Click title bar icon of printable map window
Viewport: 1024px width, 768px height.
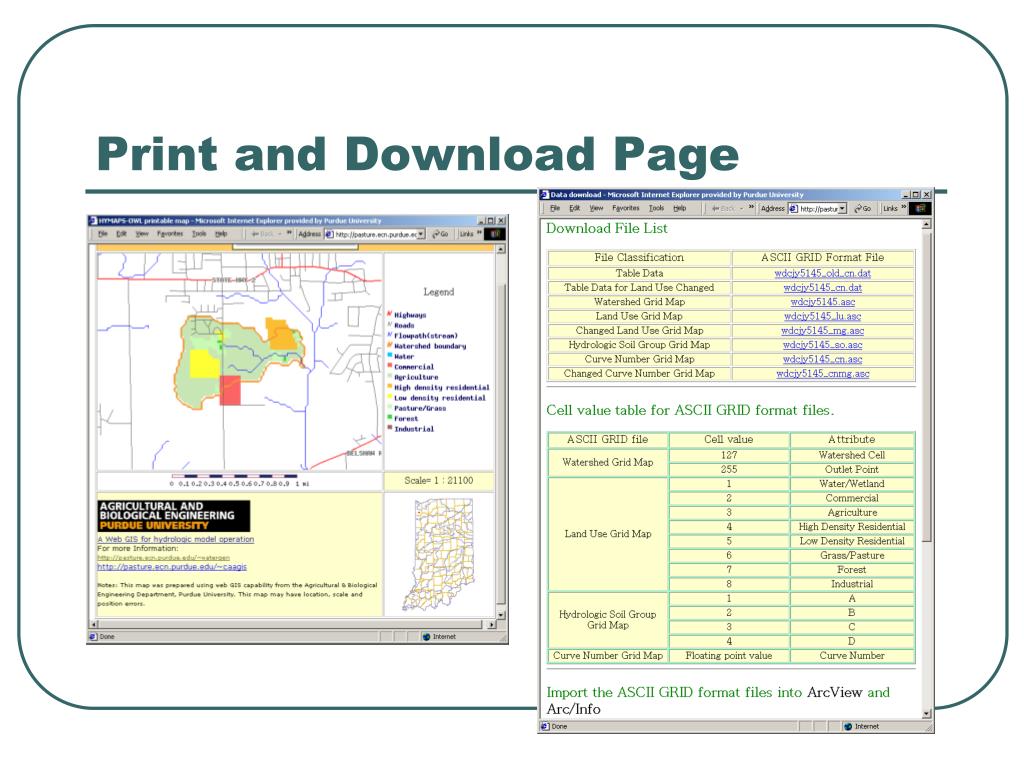[x=93, y=221]
